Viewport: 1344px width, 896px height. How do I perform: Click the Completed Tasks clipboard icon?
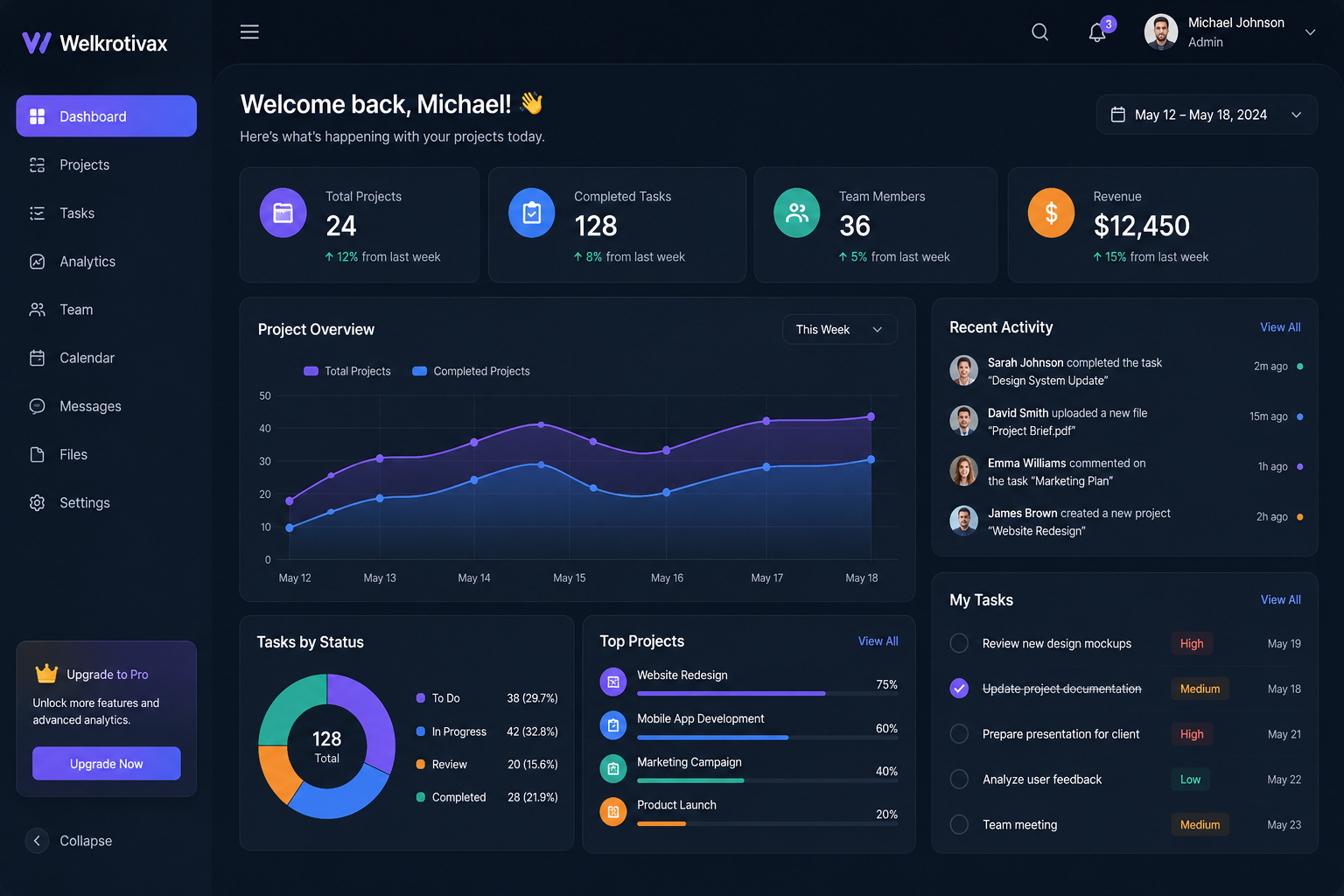tap(532, 213)
